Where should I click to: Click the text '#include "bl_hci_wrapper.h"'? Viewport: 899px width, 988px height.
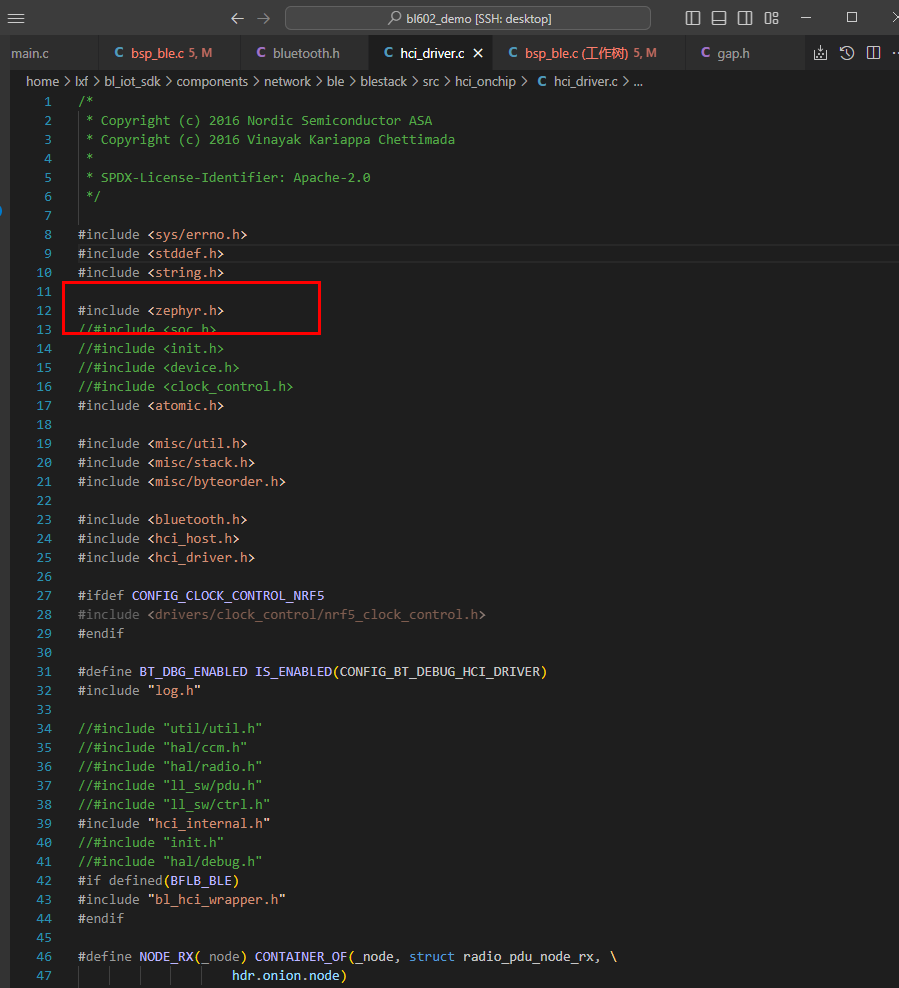(181, 900)
